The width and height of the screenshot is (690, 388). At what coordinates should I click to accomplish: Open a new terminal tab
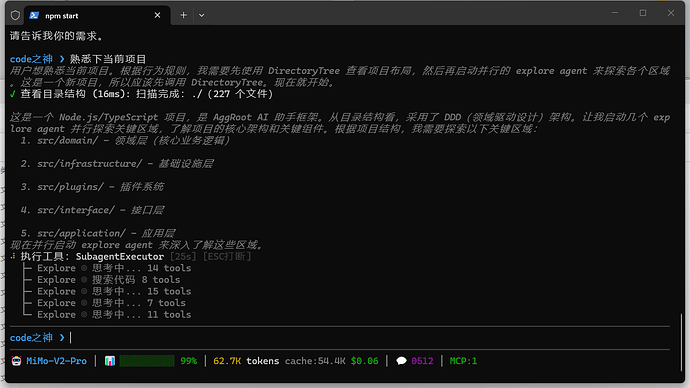tap(184, 15)
